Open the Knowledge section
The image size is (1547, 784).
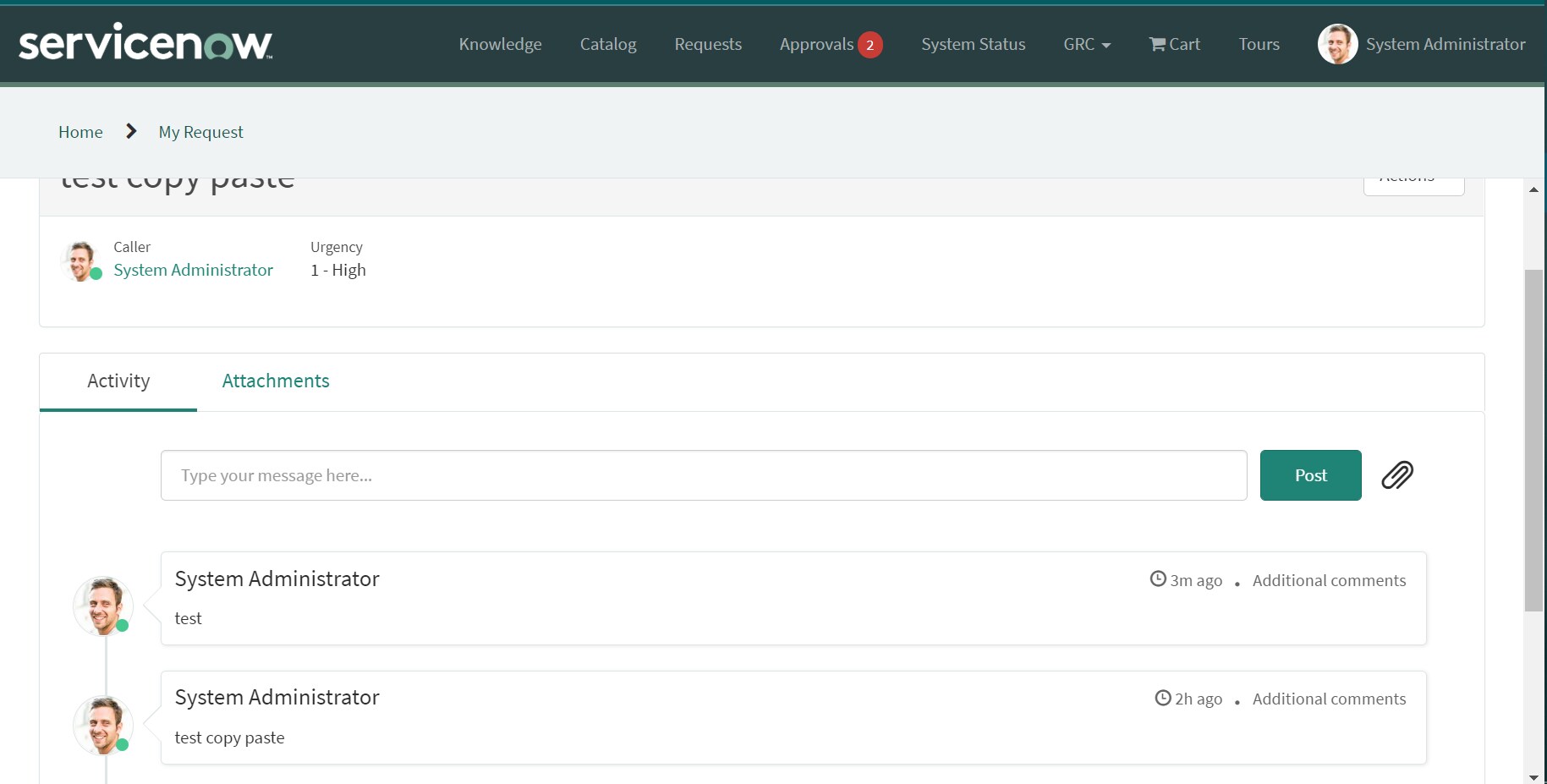click(x=499, y=43)
